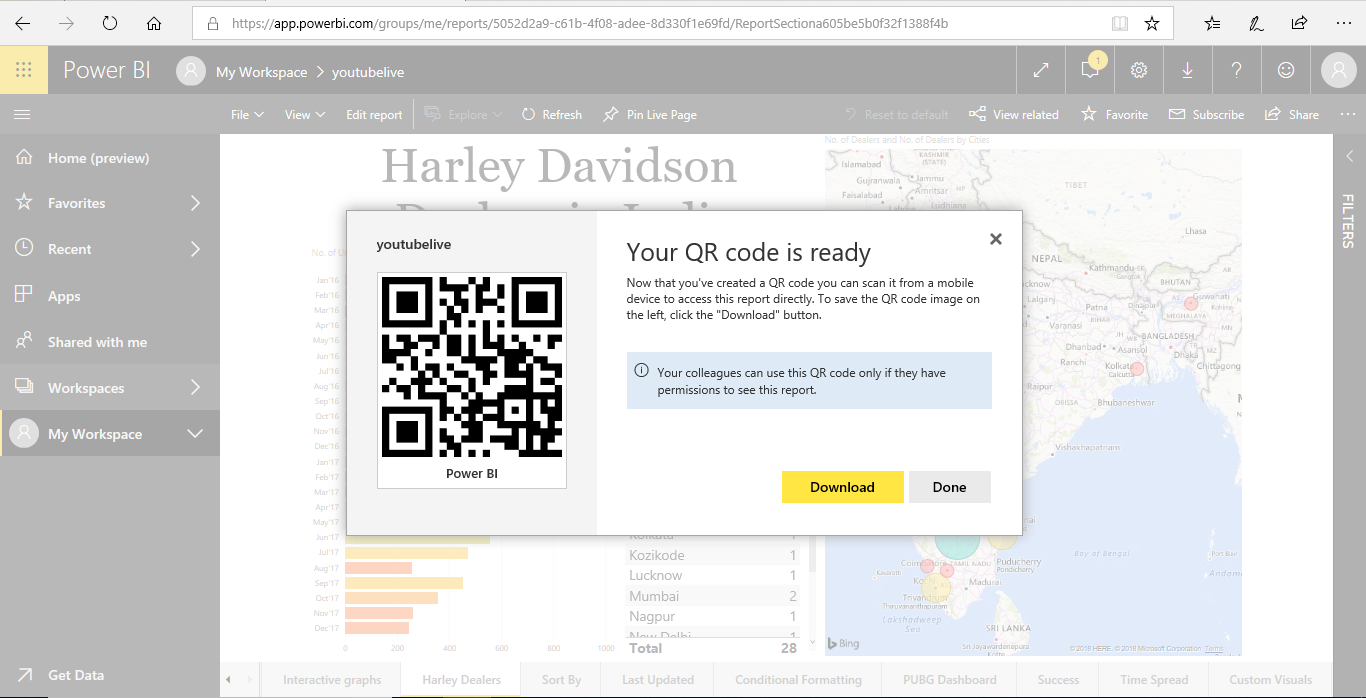Click the browser add notes pen icon

pyautogui.click(x=1256, y=23)
